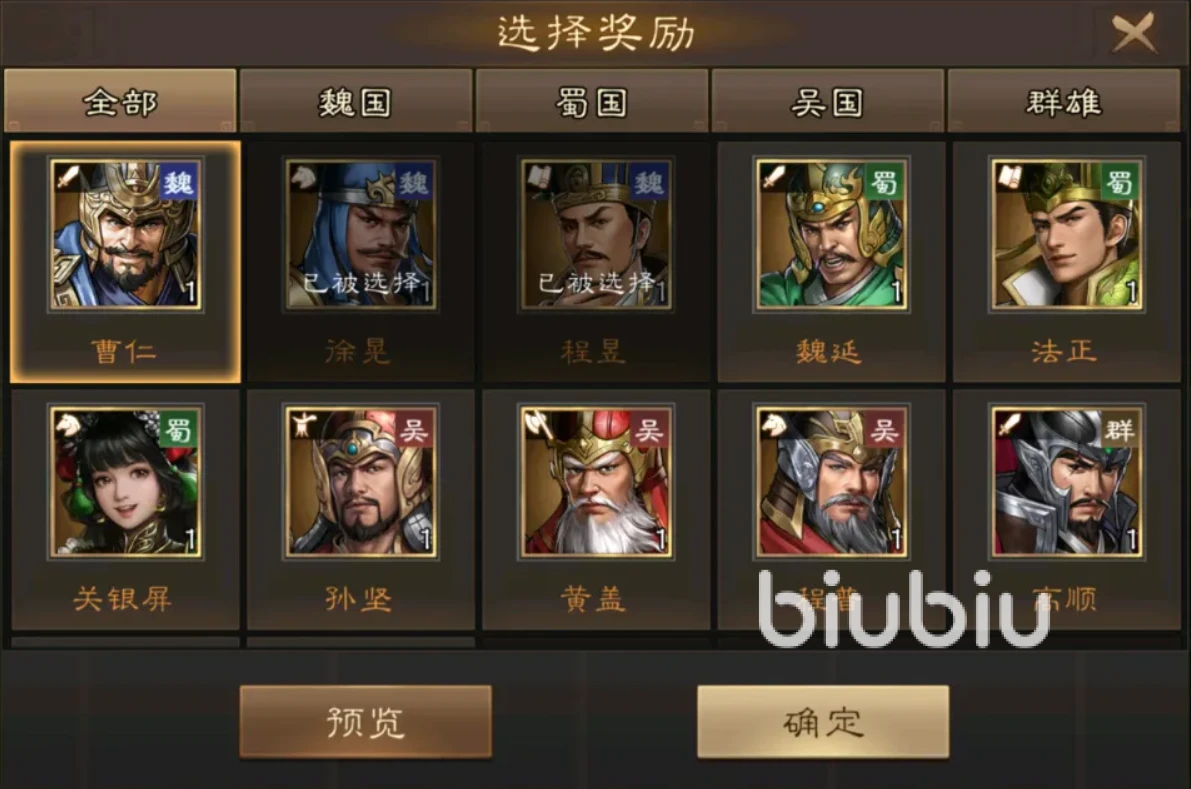Screen dimensions: 1191x789
Task: Select the 程普 hero portrait
Action: coord(831,481)
